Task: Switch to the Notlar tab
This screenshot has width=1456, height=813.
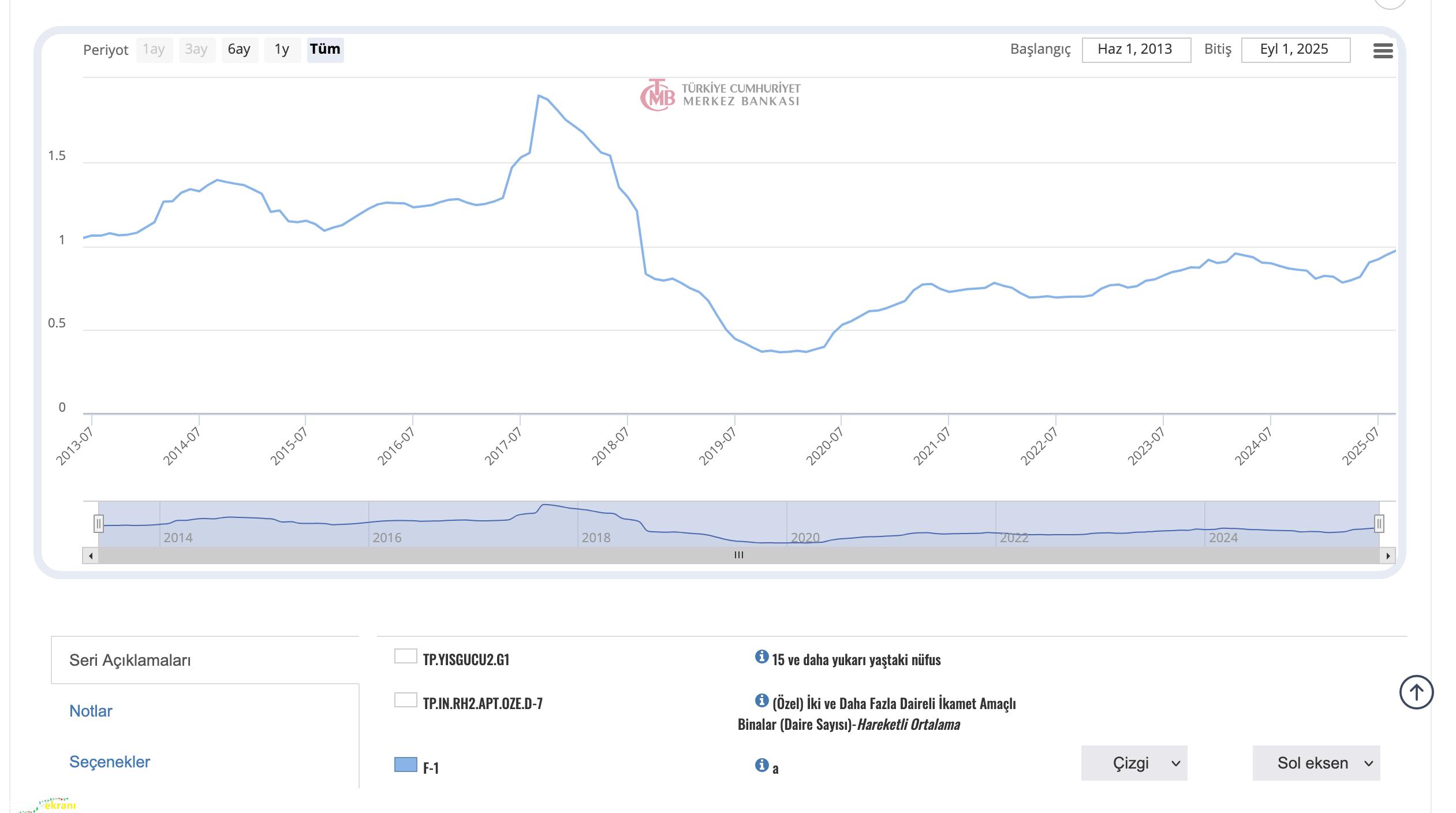Action: click(x=91, y=711)
